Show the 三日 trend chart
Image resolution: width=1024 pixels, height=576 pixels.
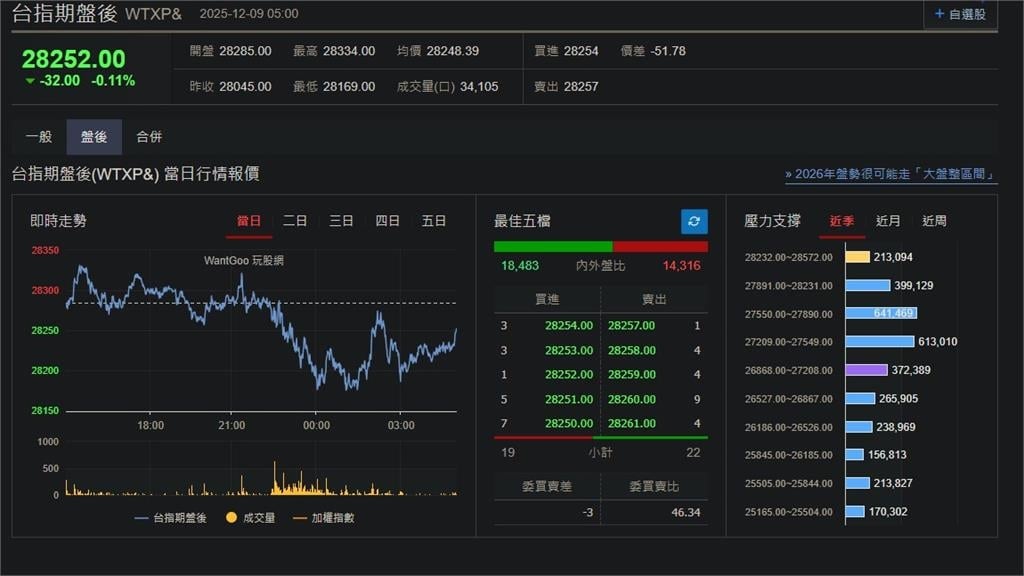(x=341, y=221)
